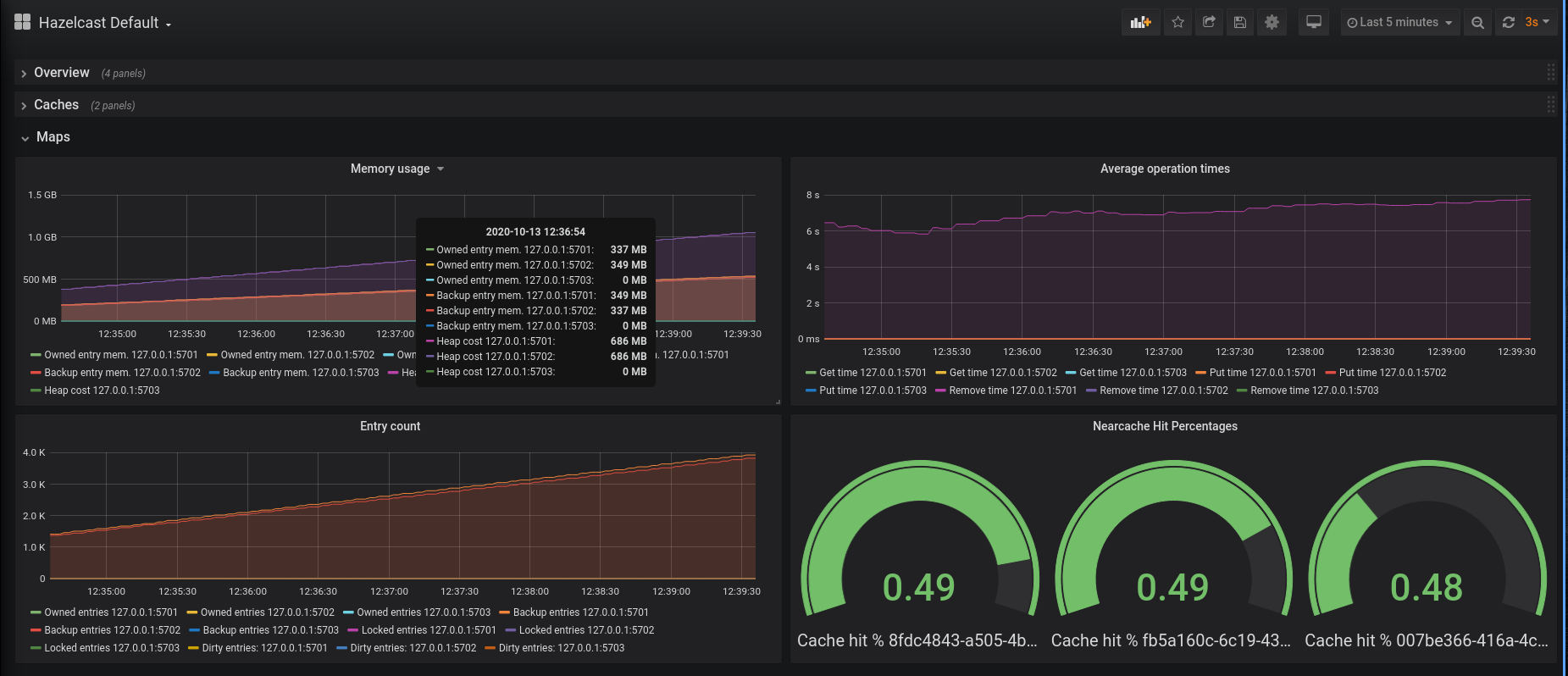Open the Average operation times panel menu
This screenshot has width=1568, height=676.
[1165, 169]
